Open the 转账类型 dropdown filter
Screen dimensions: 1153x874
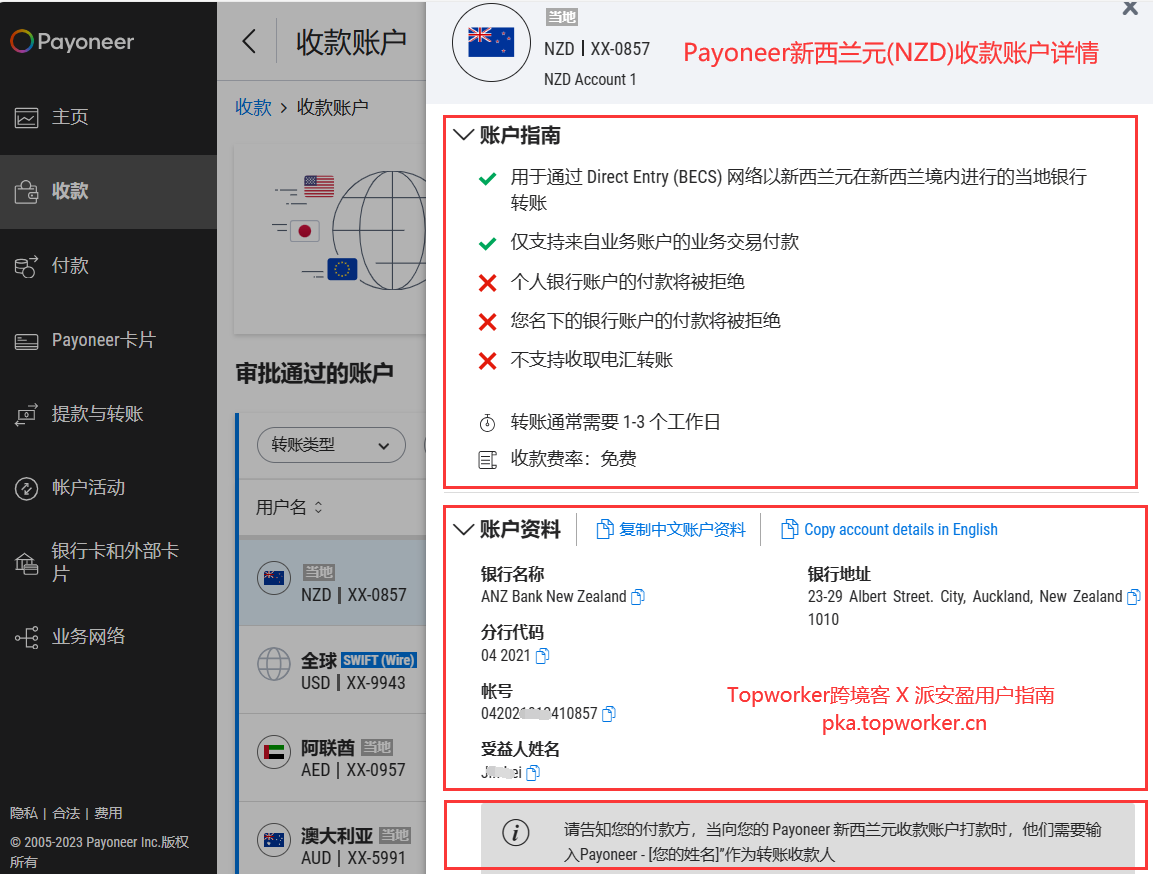331,445
